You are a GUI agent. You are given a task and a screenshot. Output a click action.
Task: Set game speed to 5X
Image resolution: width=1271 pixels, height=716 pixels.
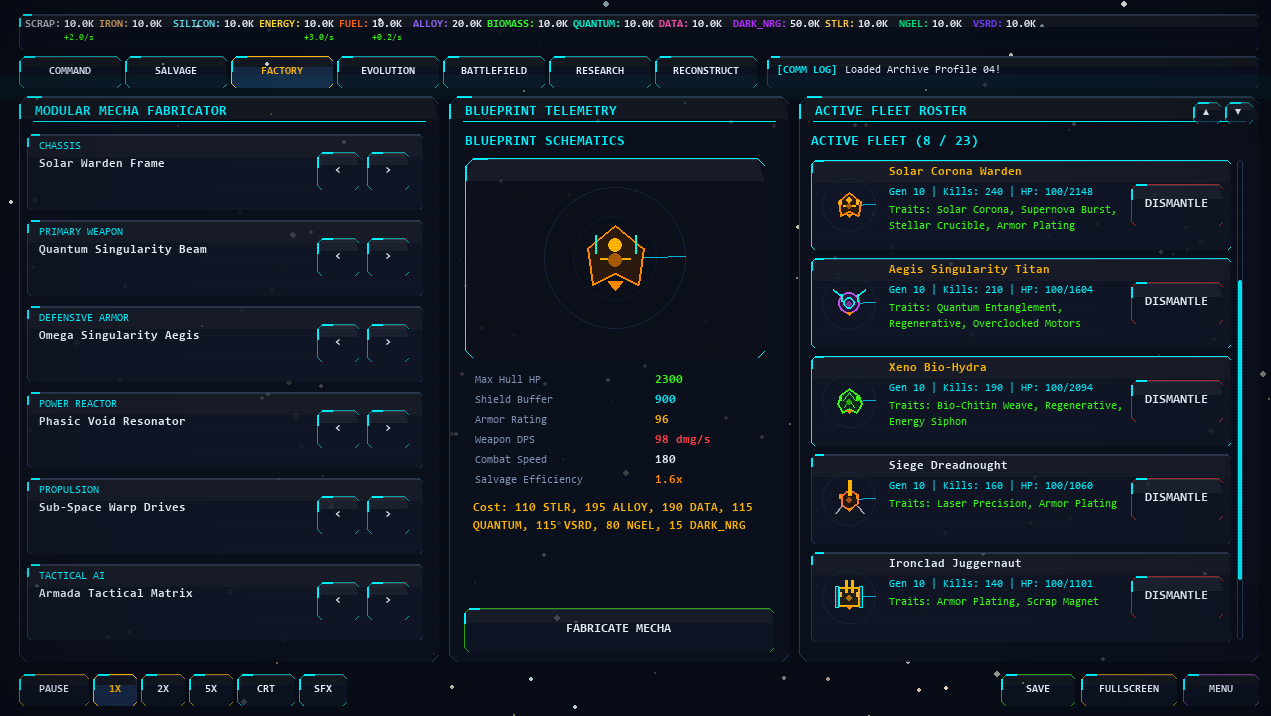coord(211,689)
